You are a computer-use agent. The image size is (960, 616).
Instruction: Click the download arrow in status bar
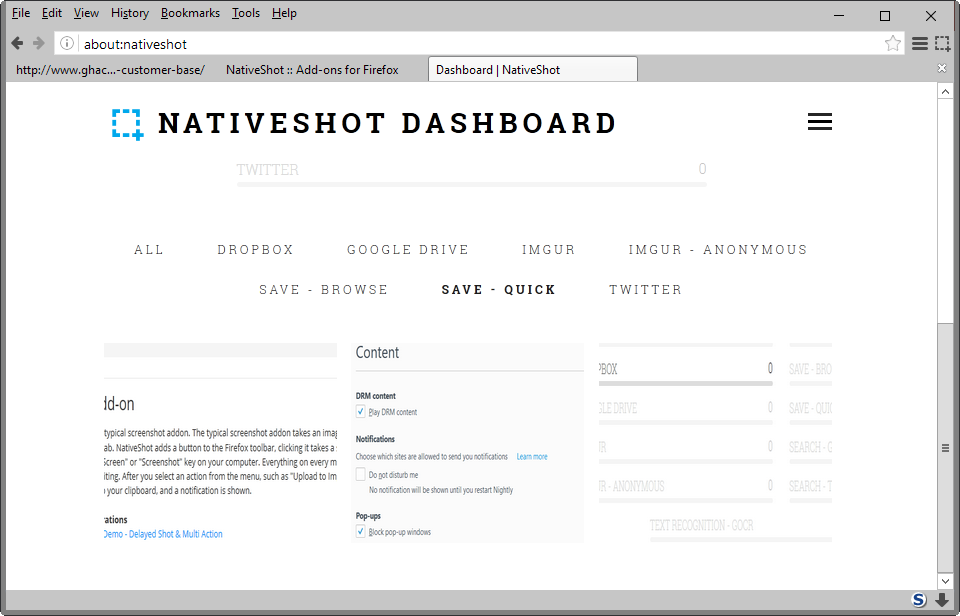[x=942, y=600]
